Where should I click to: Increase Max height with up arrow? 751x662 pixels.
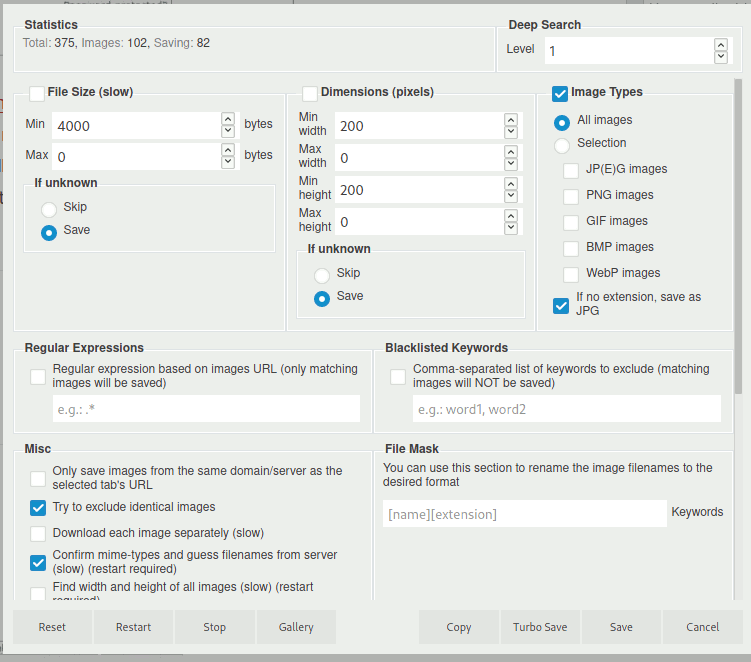point(511,215)
